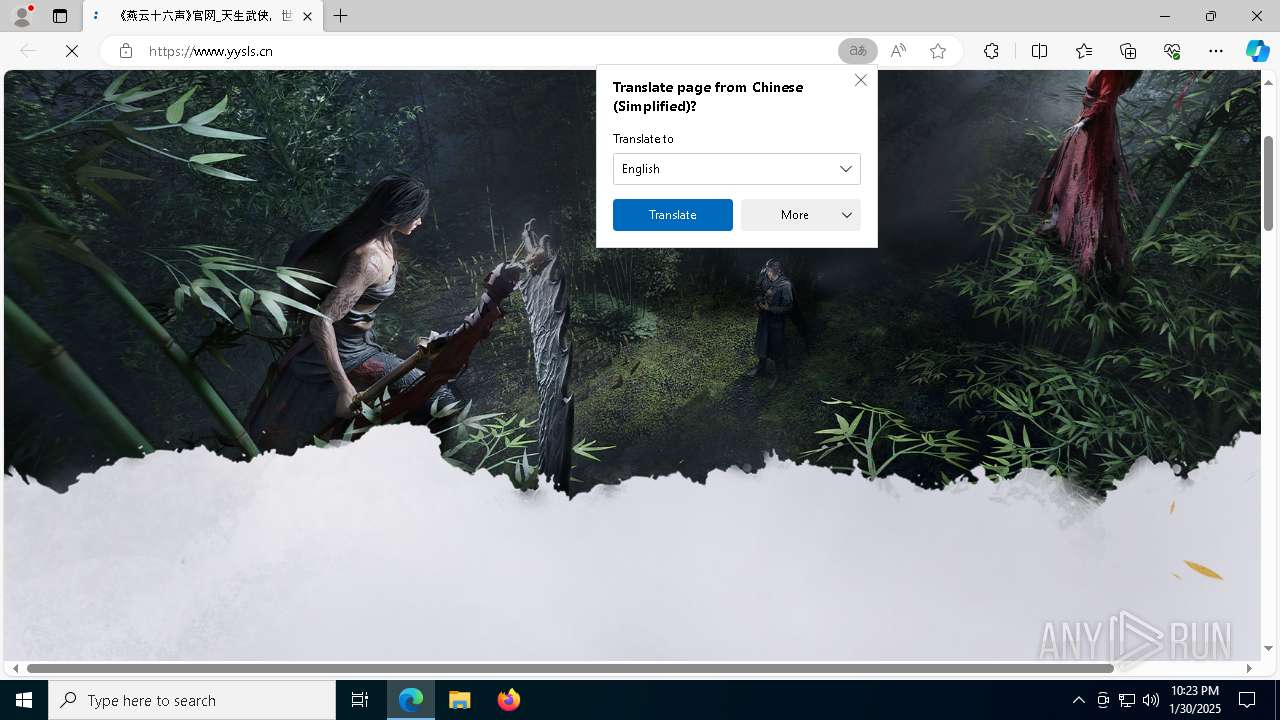Open the Windows Start menu
This screenshot has width=1280, height=720.
[x=24, y=700]
